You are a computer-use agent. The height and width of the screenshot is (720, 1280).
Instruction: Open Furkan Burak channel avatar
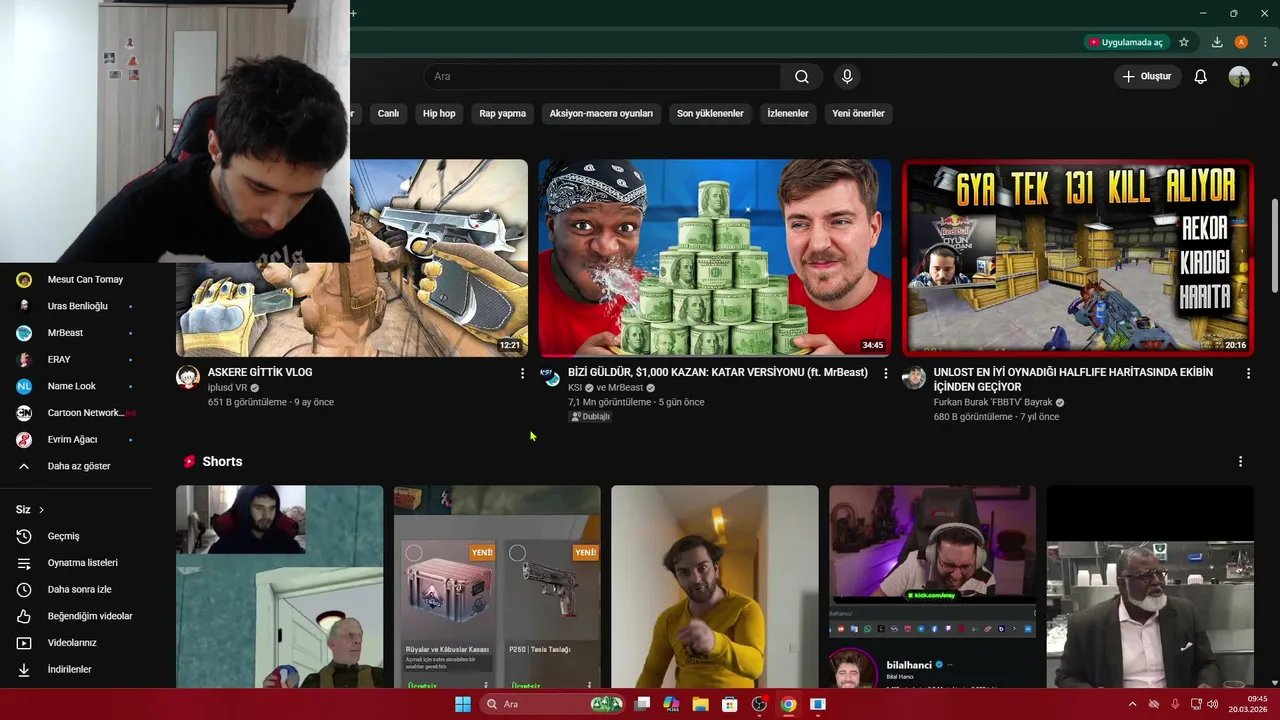[914, 377]
